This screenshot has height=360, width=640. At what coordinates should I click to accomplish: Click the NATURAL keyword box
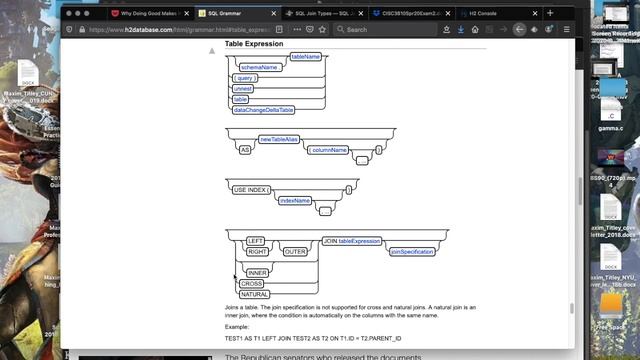click(254, 294)
